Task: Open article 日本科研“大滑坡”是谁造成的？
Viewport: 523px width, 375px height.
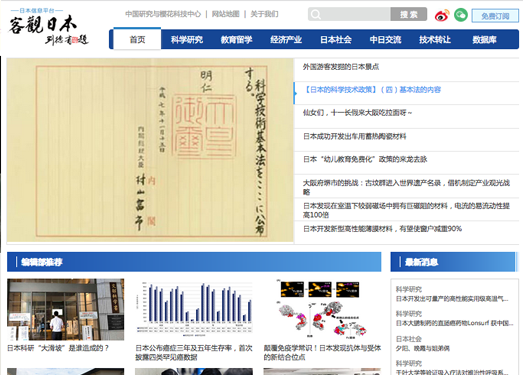Action: (58, 348)
